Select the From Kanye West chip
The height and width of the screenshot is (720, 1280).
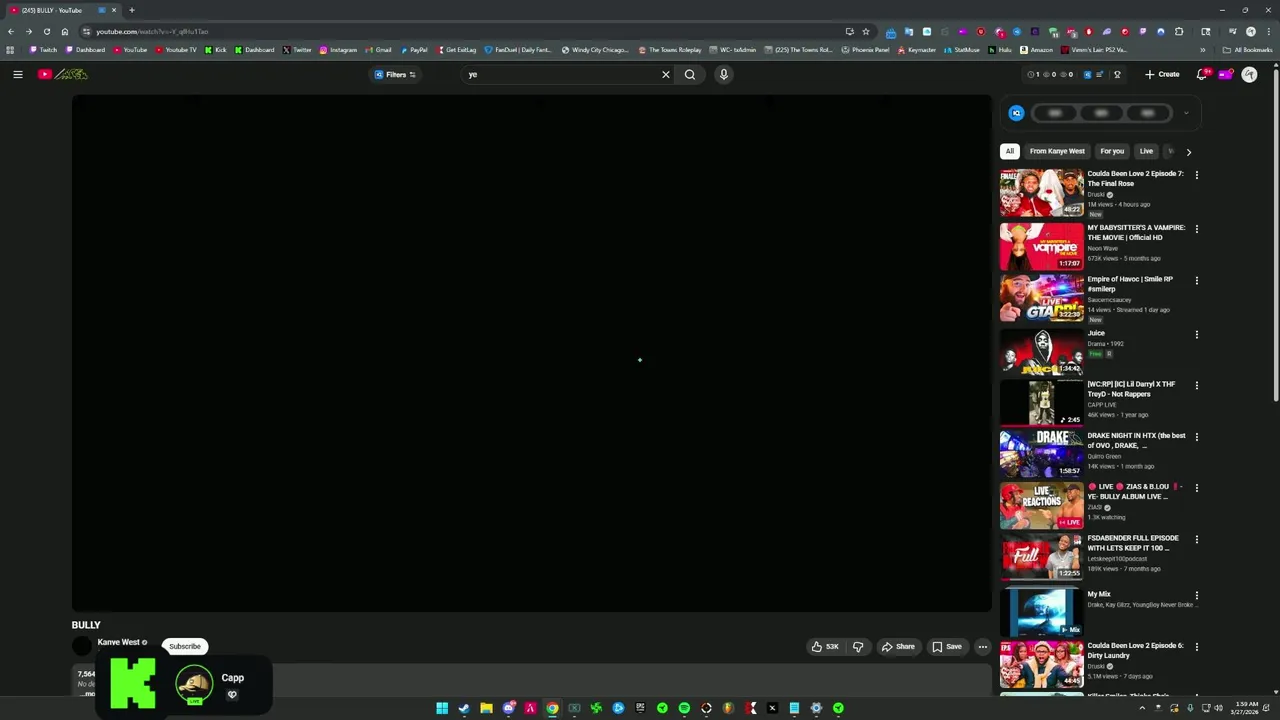coord(1057,151)
